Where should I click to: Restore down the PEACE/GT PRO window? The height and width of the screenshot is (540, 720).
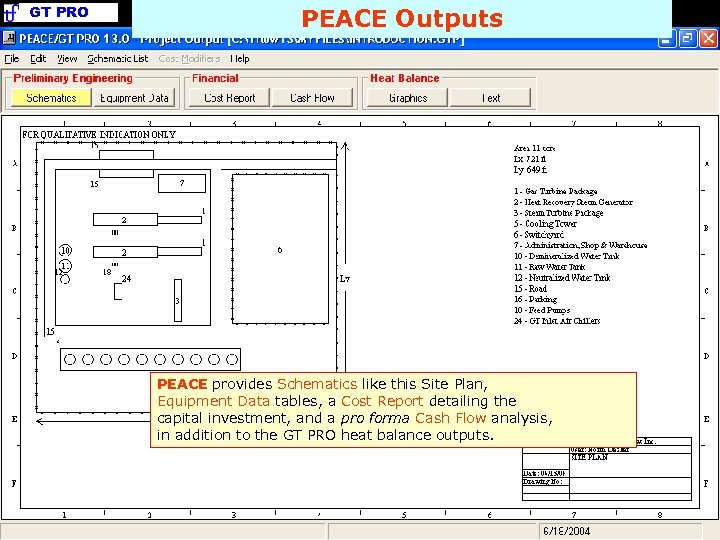click(x=687, y=39)
